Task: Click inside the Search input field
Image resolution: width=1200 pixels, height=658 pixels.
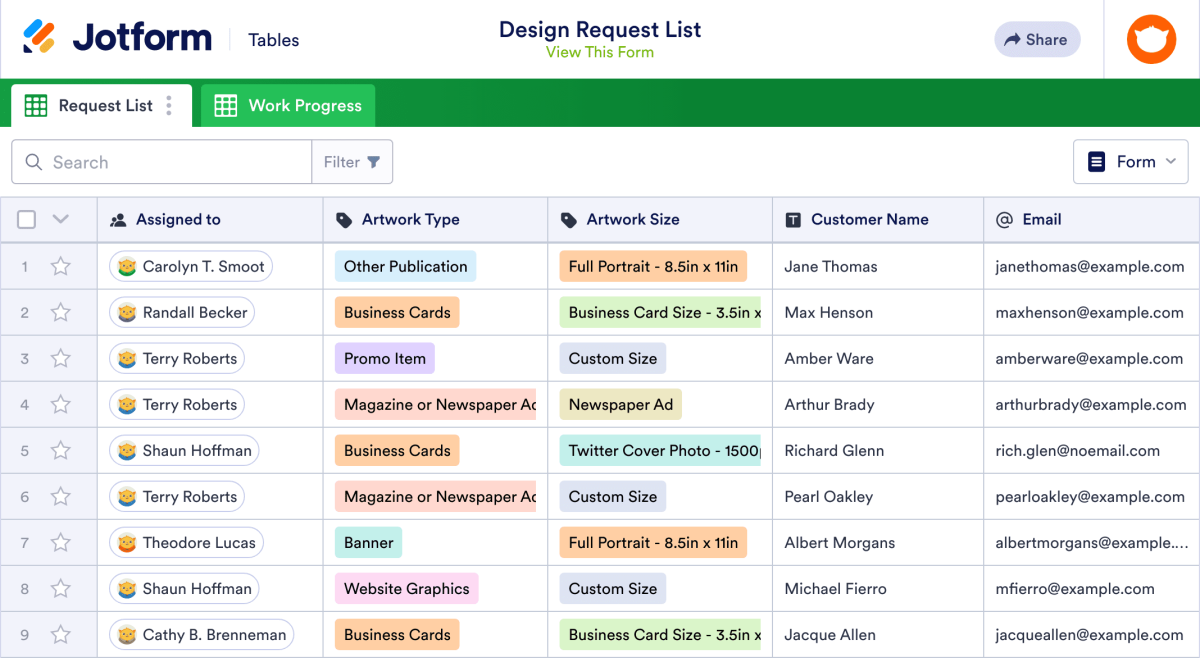Action: [160, 161]
